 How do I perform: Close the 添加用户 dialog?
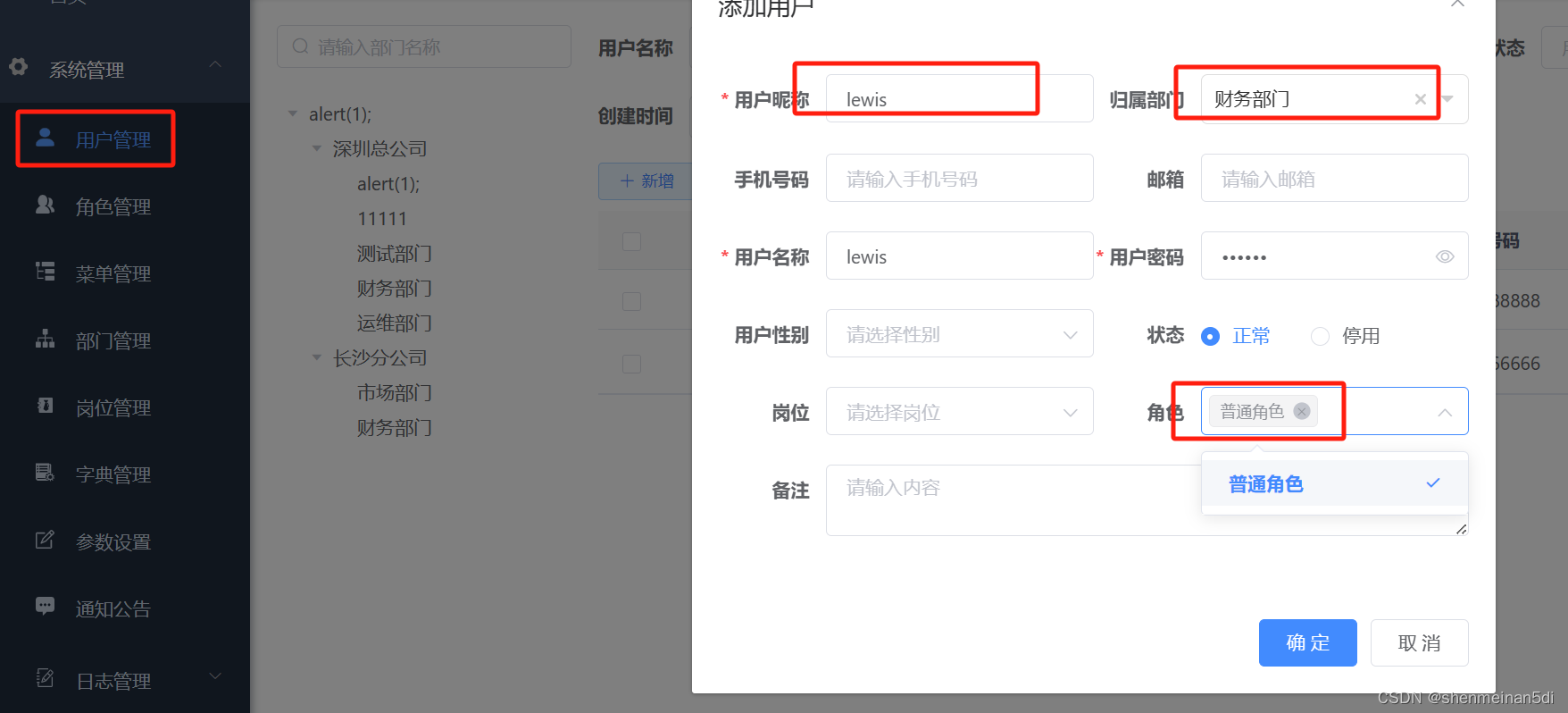(1457, 4)
